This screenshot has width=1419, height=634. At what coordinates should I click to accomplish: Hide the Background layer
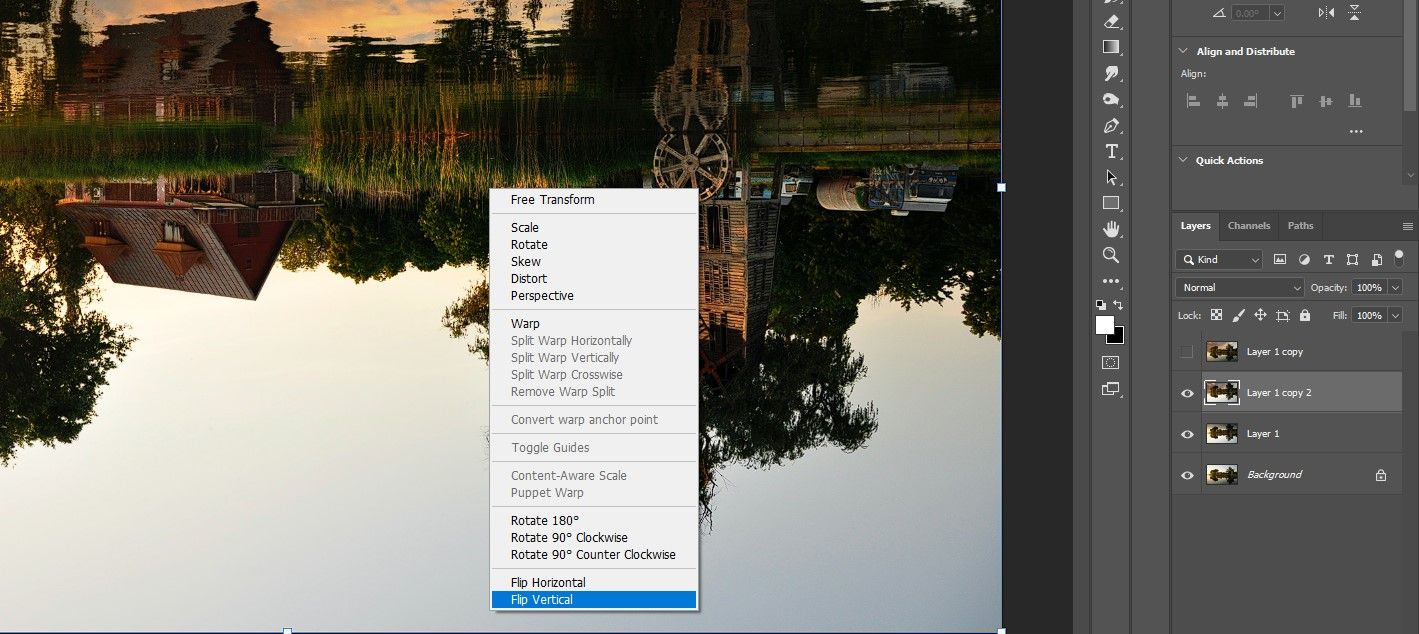coord(1187,475)
